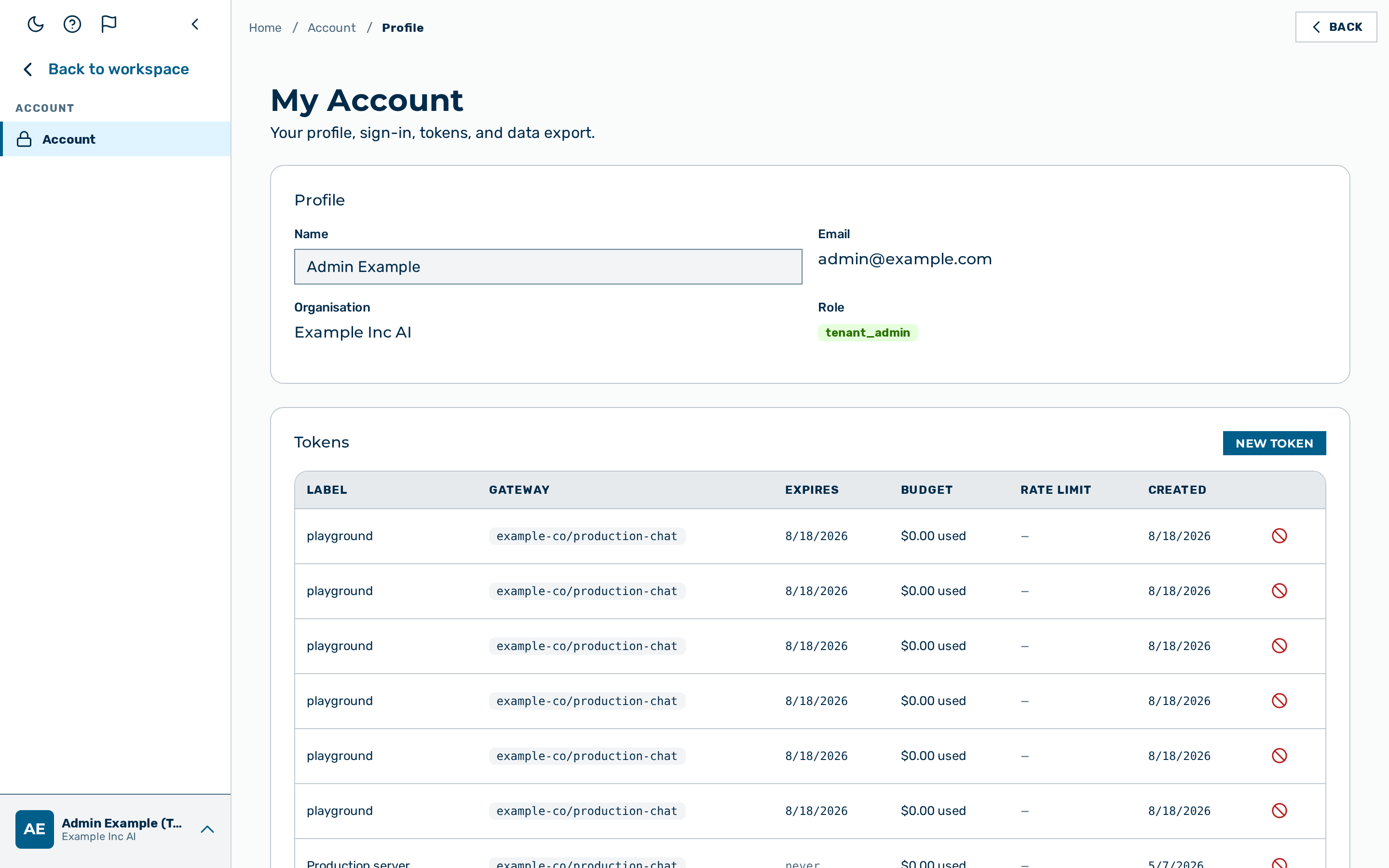The image size is (1389, 868).
Task: Open Account breadcrumb
Action: point(331,27)
